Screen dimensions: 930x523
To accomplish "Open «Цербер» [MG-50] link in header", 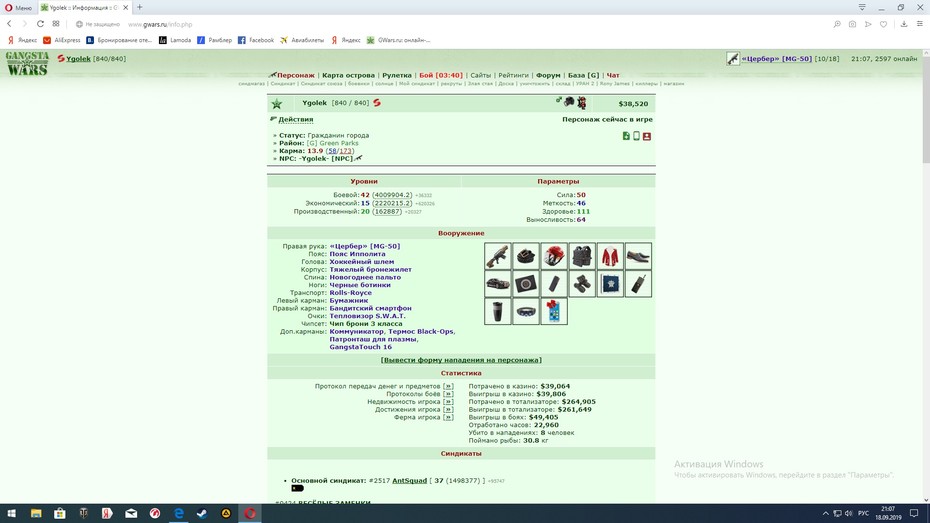I will 776,59.
